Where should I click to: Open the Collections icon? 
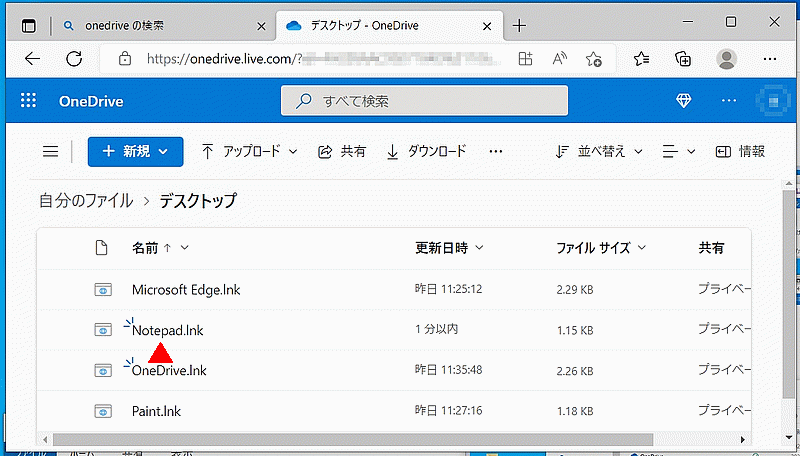(683, 59)
